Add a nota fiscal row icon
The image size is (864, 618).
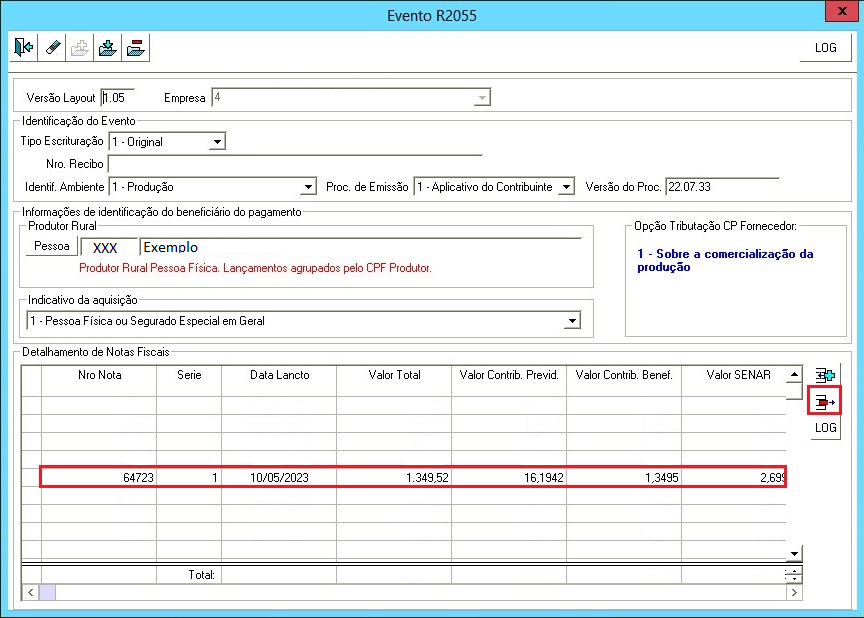click(x=825, y=376)
